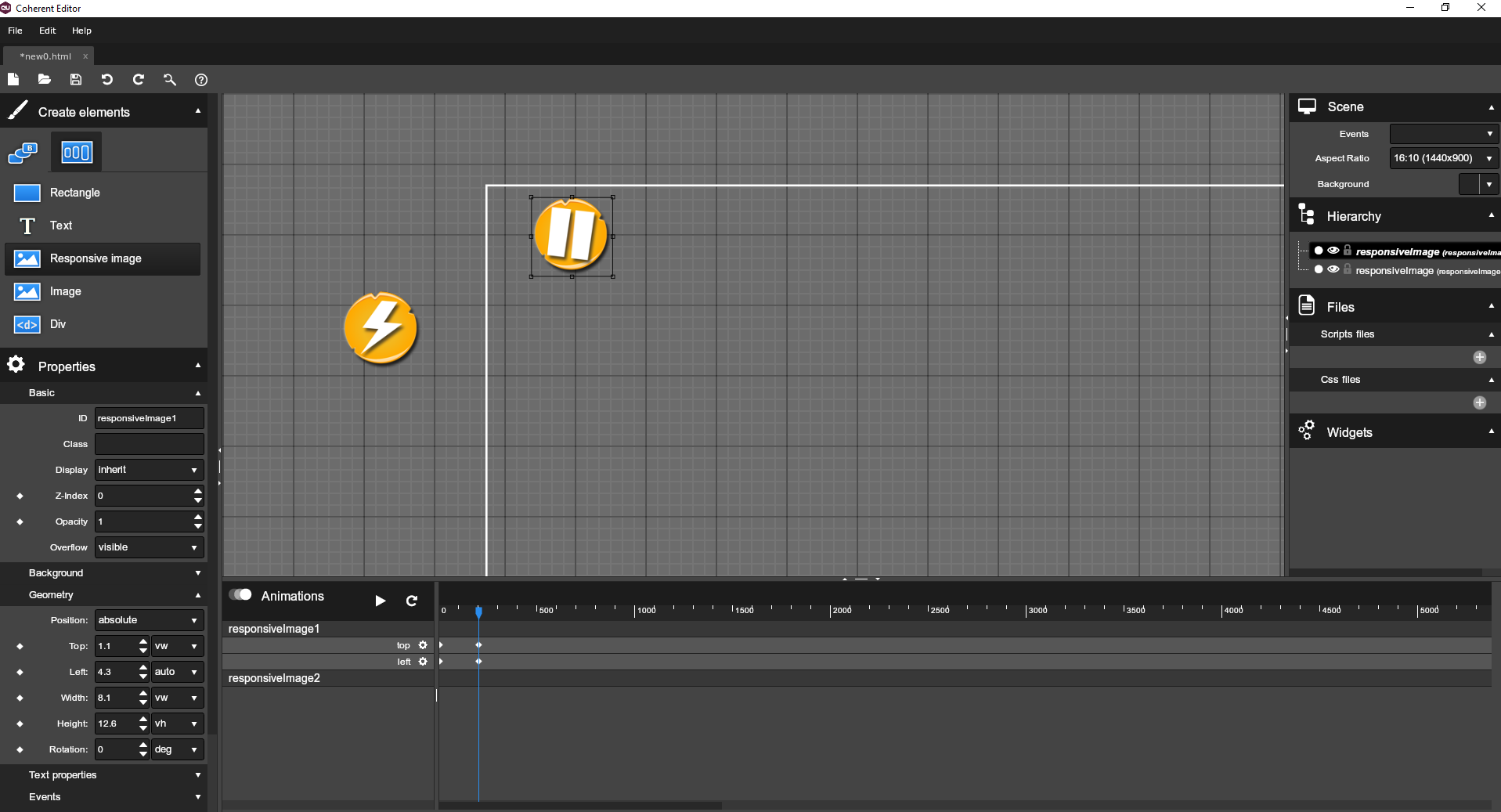Image resolution: width=1501 pixels, height=812 pixels.
Task: Click the ID input field
Action: (x=149, y=418)
